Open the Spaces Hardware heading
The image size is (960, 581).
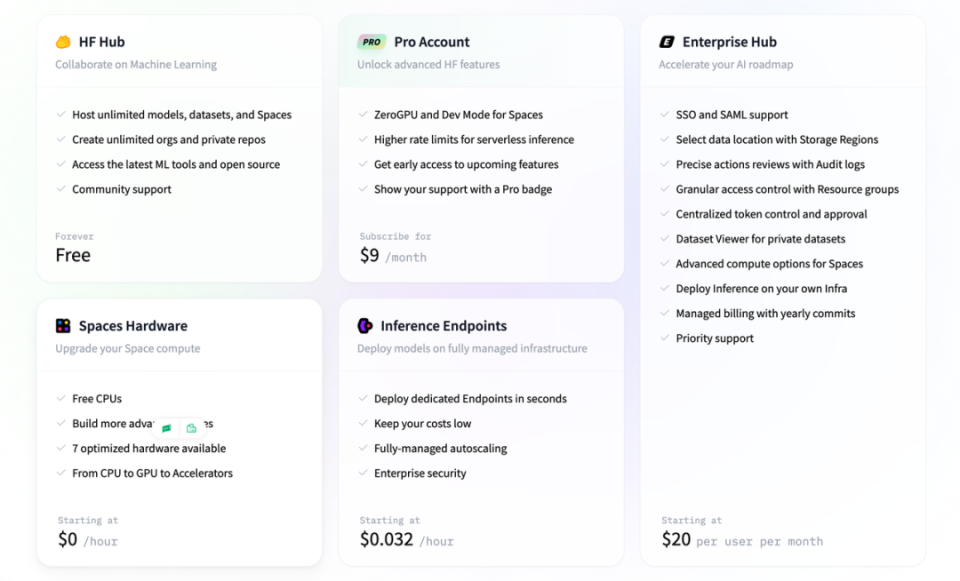point(133,326)
